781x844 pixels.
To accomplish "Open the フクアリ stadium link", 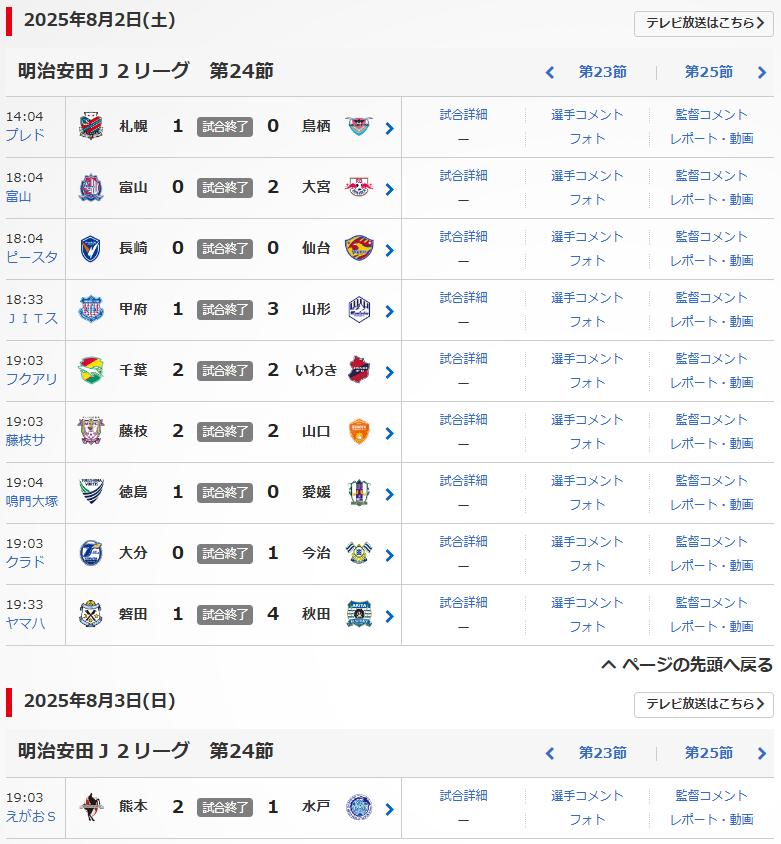I will 32,378.
